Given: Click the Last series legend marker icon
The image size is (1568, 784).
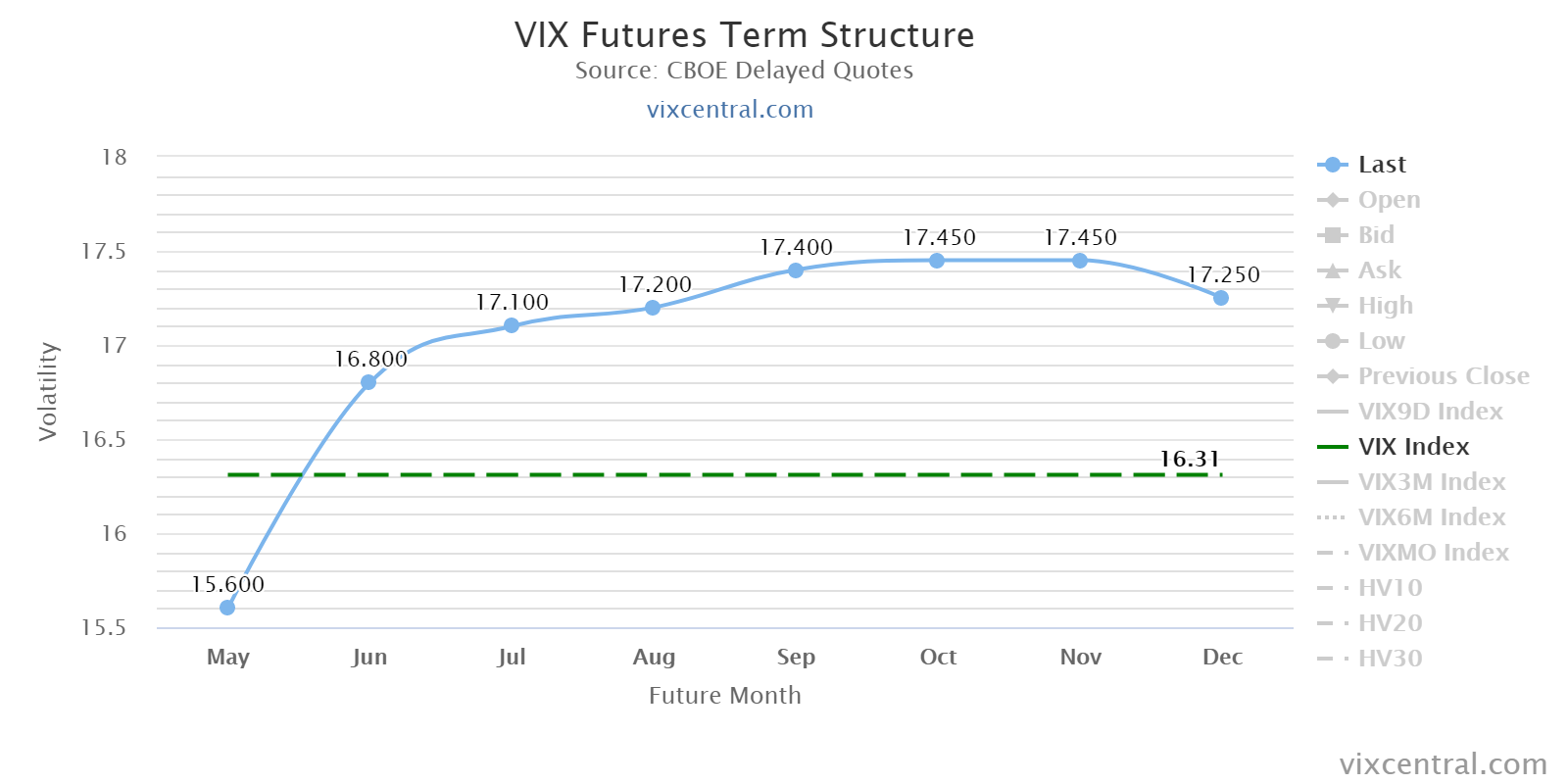Looking at the screenshot, I should point(1332,165).
